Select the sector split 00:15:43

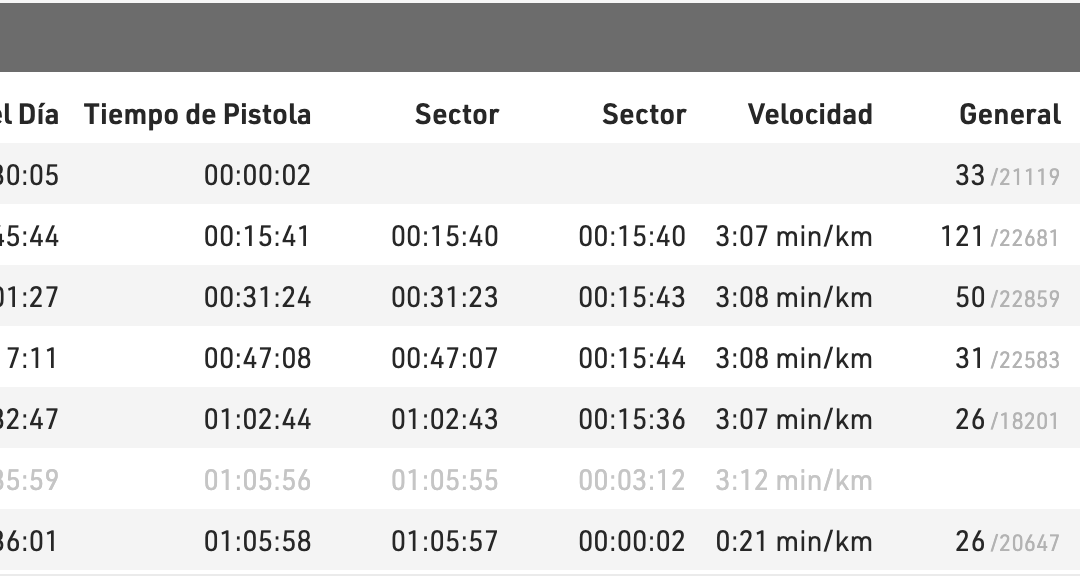point(632,298)
